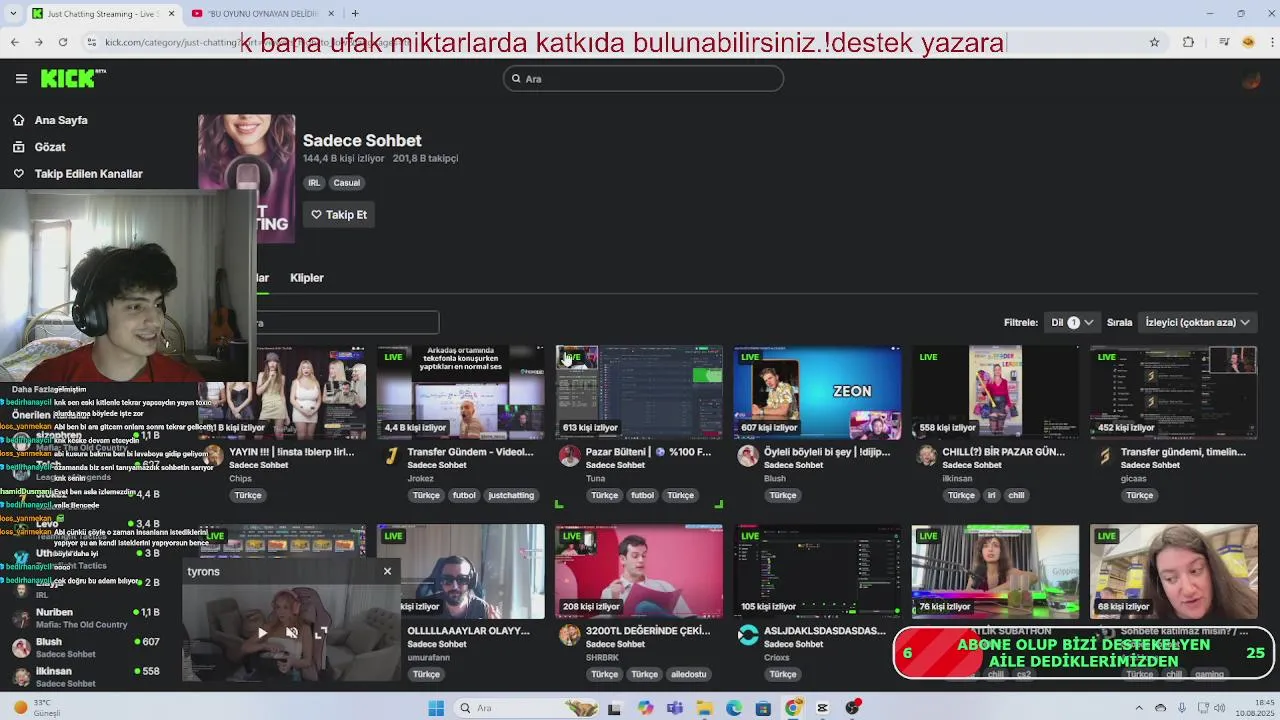Click the magnifier icon in Ara search

(516, 79)
